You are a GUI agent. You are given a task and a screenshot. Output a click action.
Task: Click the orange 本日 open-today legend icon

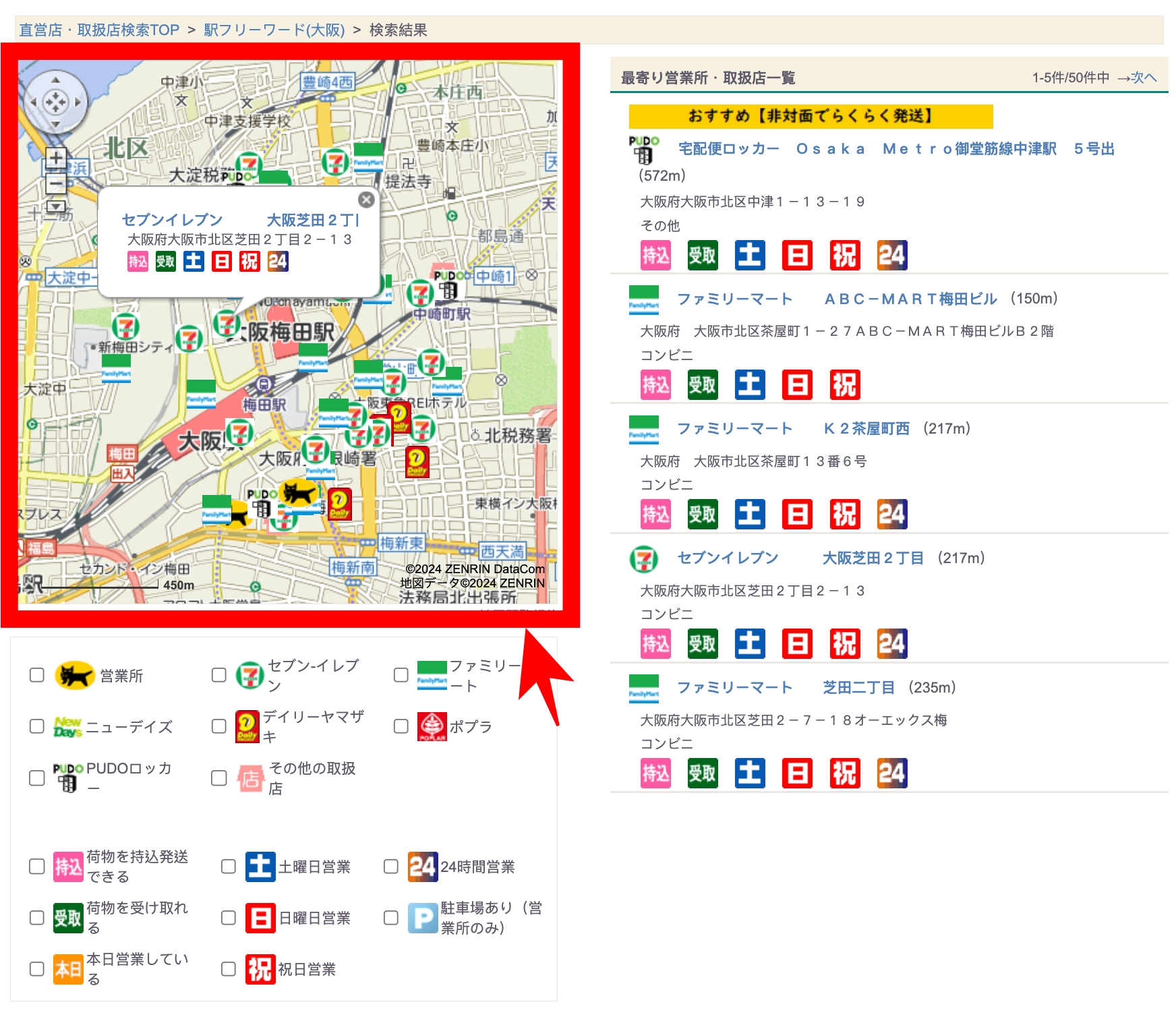tap(68, 969)
